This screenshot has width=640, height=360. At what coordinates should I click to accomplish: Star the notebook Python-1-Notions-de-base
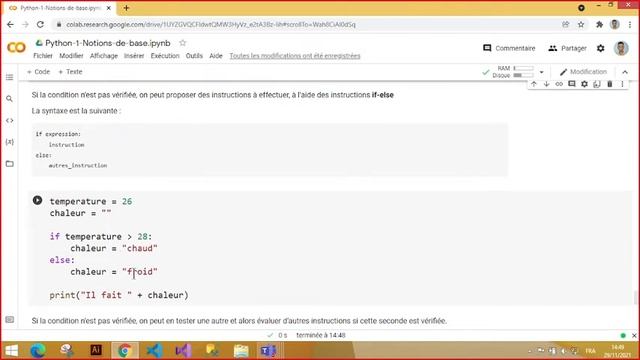[182, 43]
